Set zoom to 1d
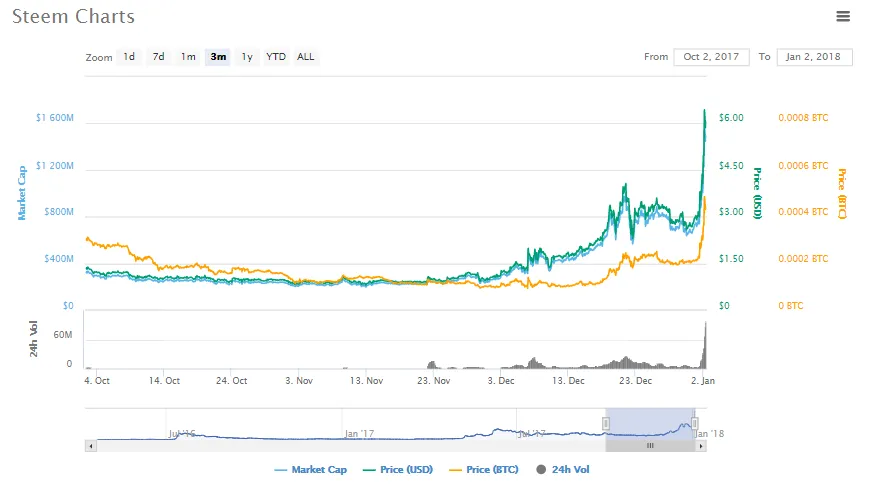This screenshot has height=485, width=879. pos(129,57)
